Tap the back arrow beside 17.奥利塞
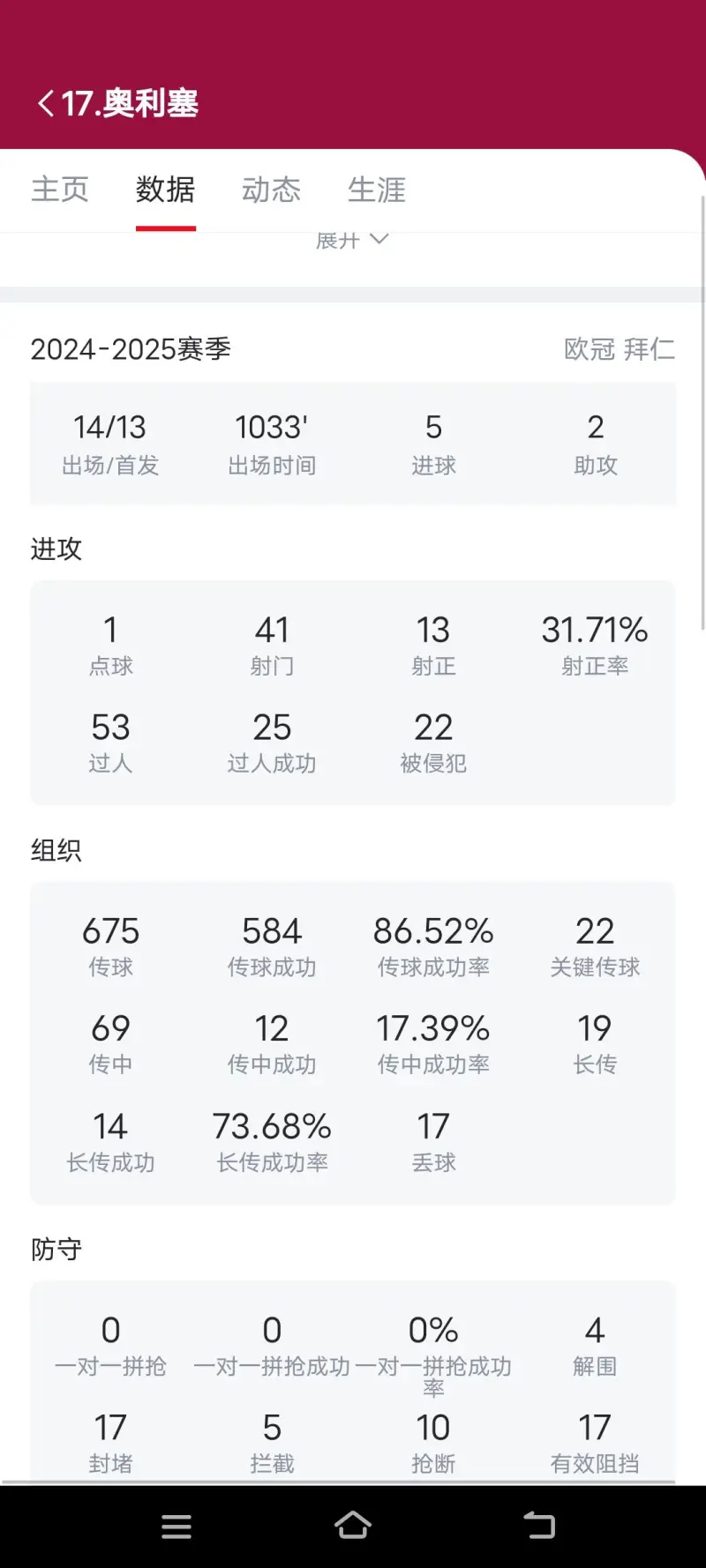706x1568 pixels. coord(46,103)
